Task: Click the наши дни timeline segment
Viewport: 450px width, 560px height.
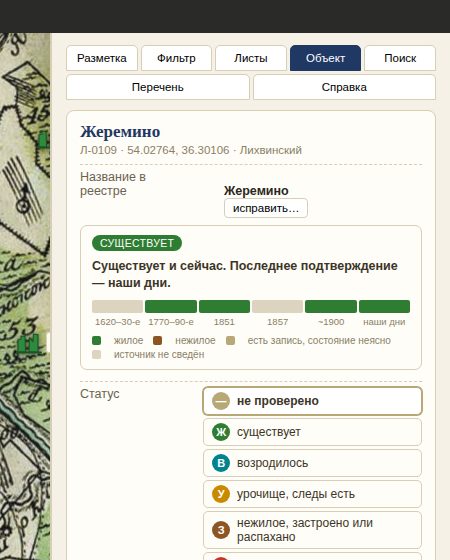Action: (384, 306)
